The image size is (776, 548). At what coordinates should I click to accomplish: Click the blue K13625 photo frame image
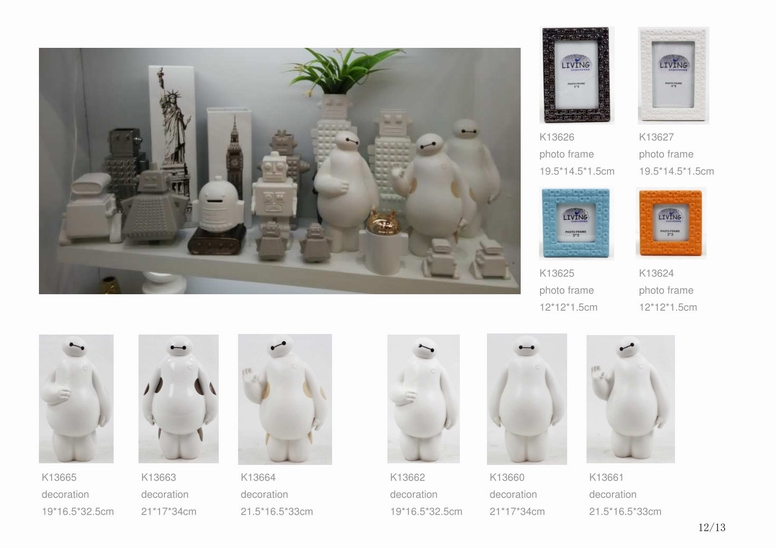(x=576, y=224)
